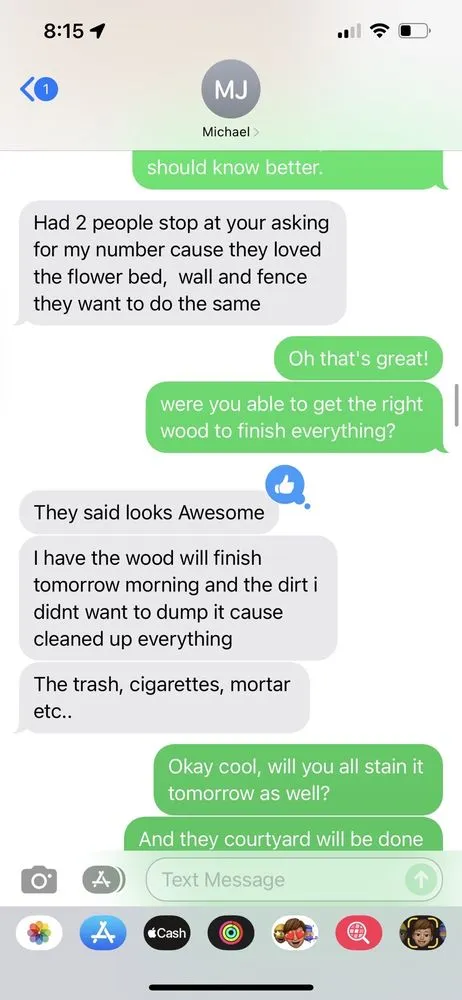Select the 'Oh that's great!' message bubble
Image resolution: width=462 pixels, height=1000 pixels.
pyautogui.click(x=358, y=358)
